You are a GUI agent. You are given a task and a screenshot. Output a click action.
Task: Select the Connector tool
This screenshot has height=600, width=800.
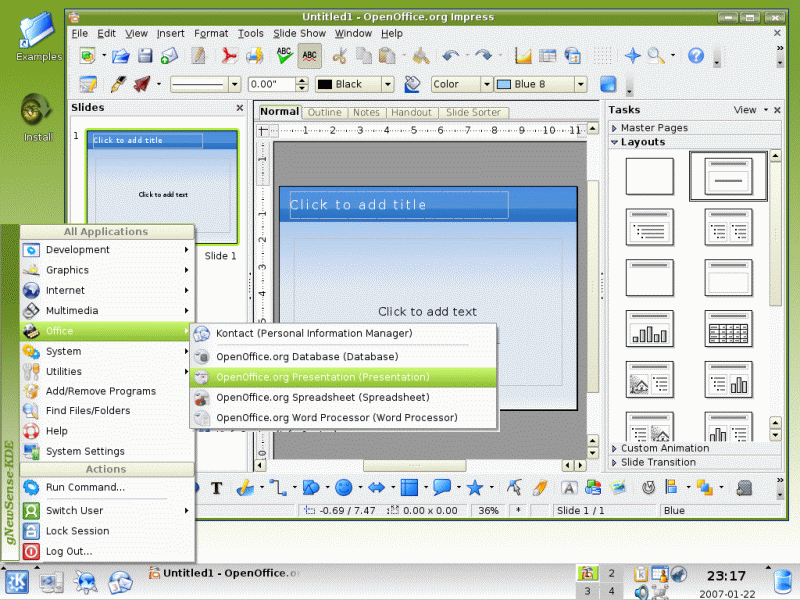278,488
